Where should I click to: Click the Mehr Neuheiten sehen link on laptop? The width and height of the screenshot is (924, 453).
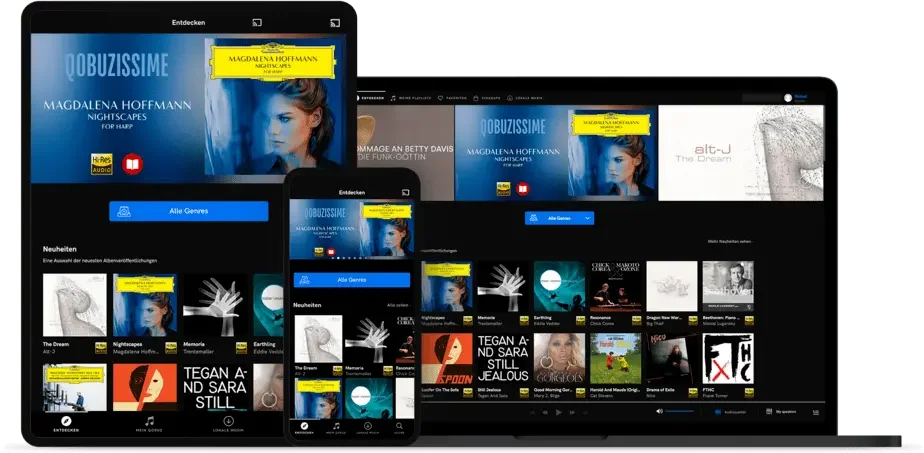click(730, 242)
